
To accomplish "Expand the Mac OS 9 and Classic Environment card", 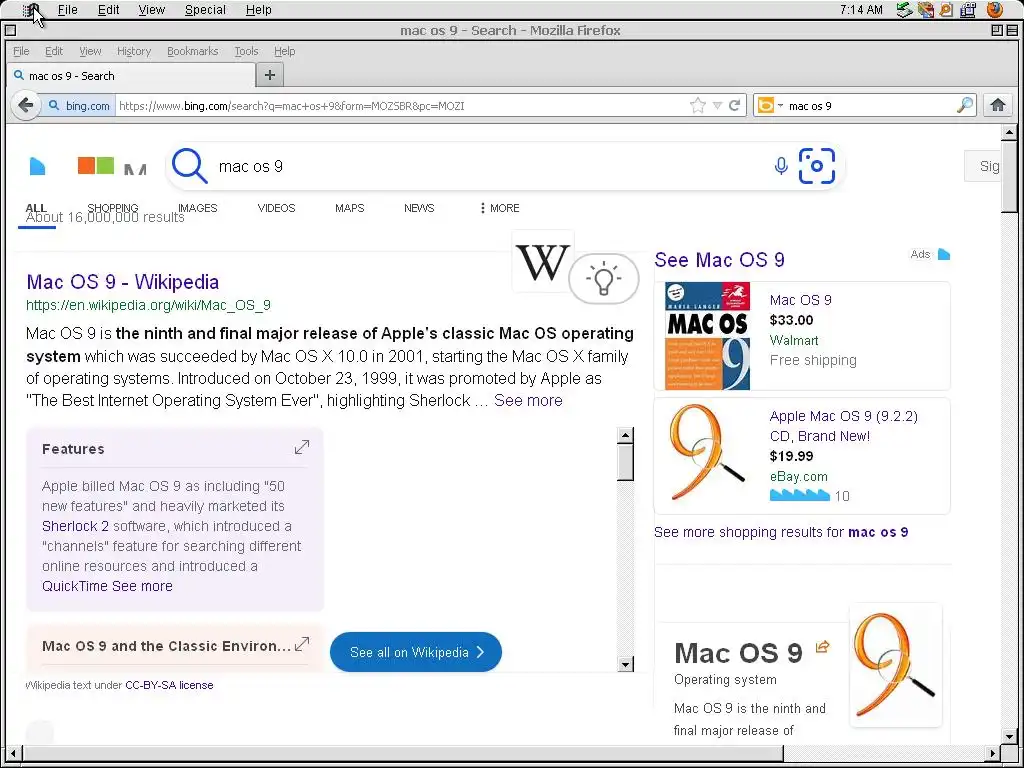I will pos(302,645).
